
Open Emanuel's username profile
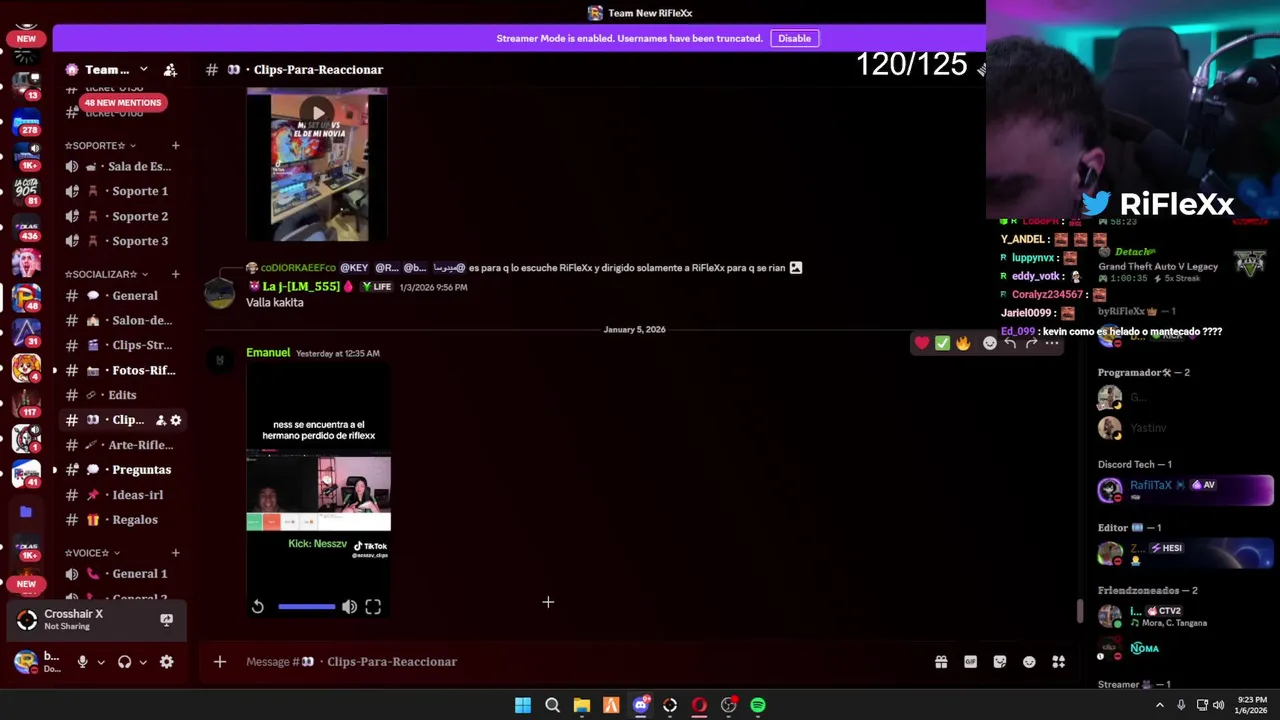point(268,353)
